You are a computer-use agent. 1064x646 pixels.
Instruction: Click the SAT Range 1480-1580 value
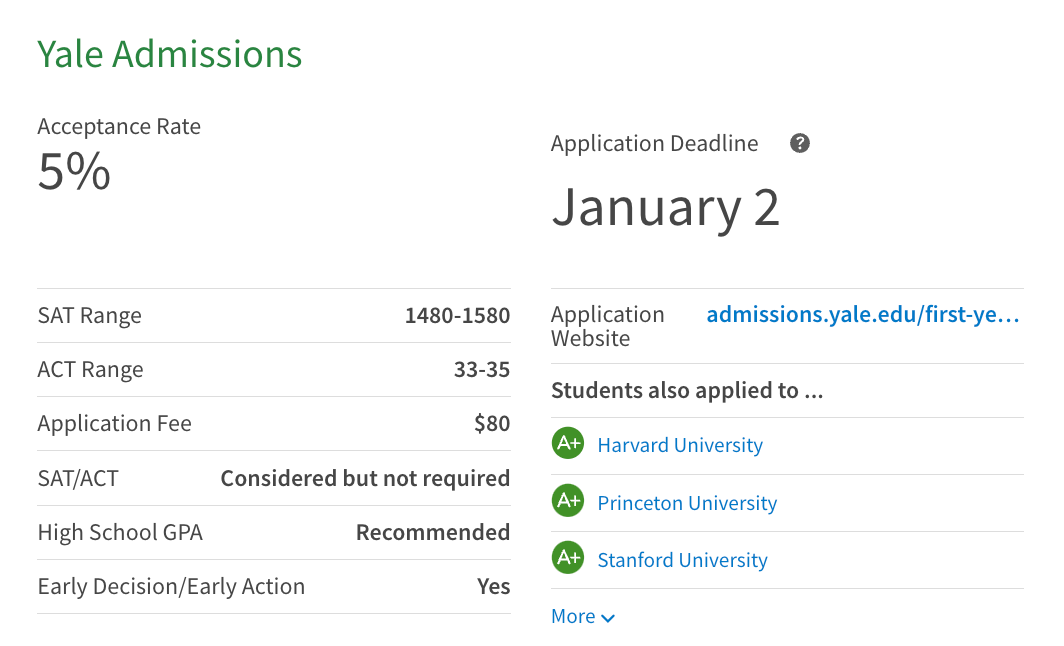[x=457, y=316]
